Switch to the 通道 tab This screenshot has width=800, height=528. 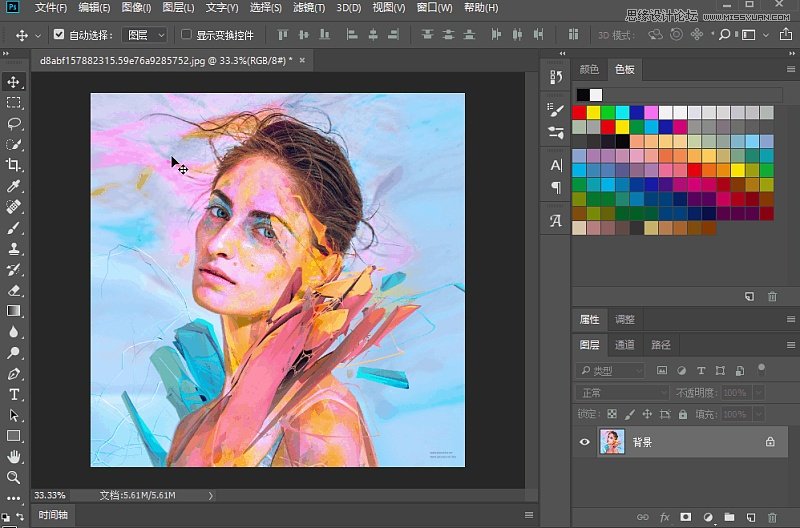coord(625,345)
